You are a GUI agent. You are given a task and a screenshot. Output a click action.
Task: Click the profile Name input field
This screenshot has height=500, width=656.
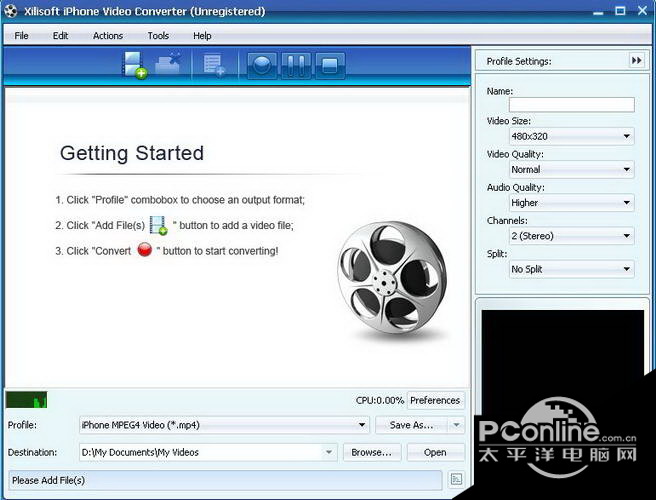tap(571, 105)
